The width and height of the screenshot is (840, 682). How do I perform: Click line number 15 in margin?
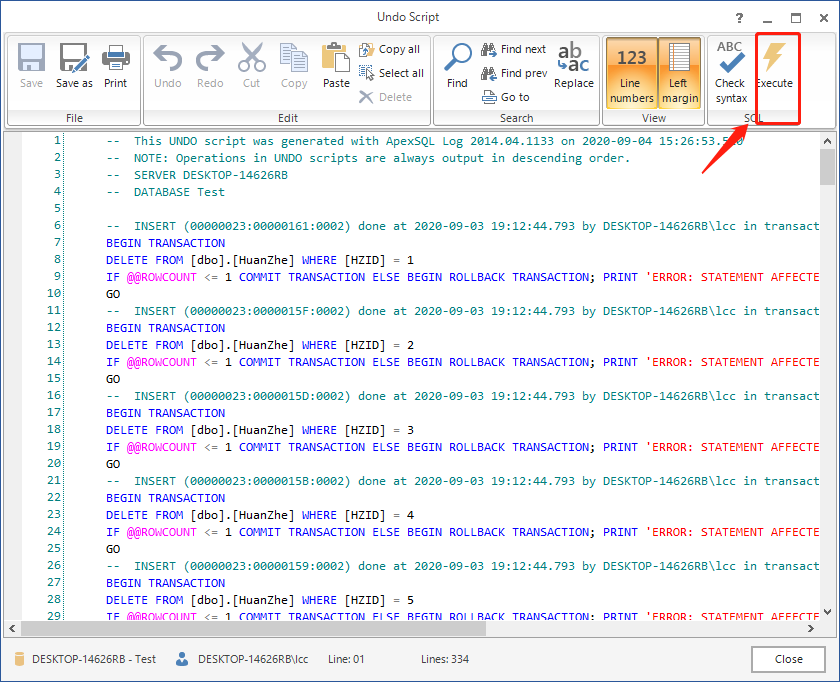(54, 378)
